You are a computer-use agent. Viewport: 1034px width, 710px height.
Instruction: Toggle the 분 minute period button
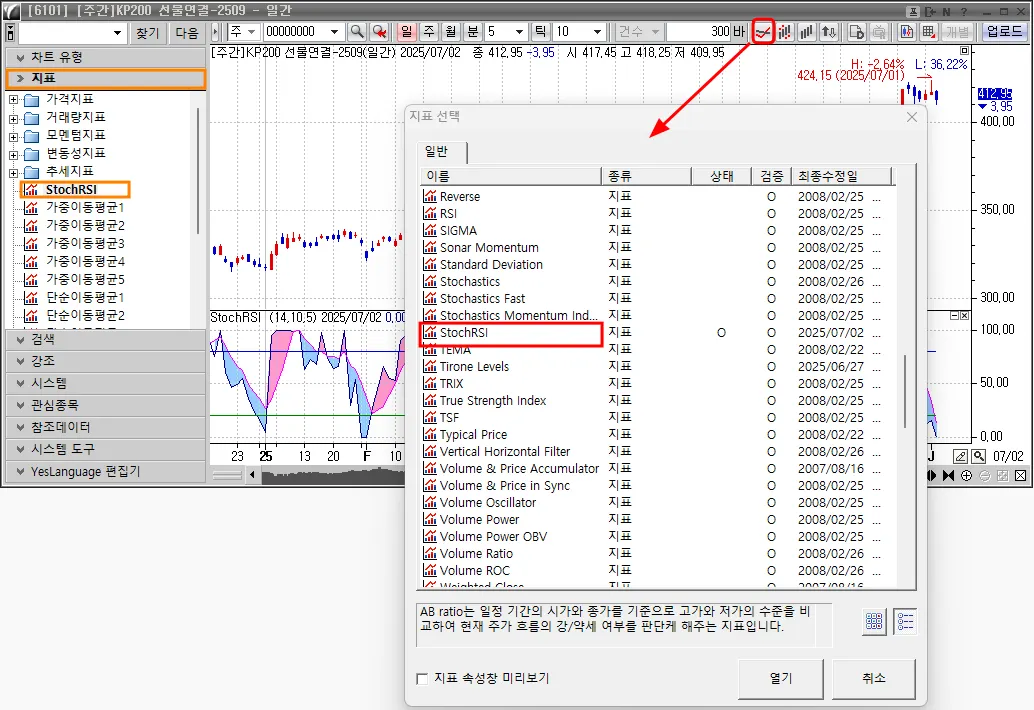(473, 32)
